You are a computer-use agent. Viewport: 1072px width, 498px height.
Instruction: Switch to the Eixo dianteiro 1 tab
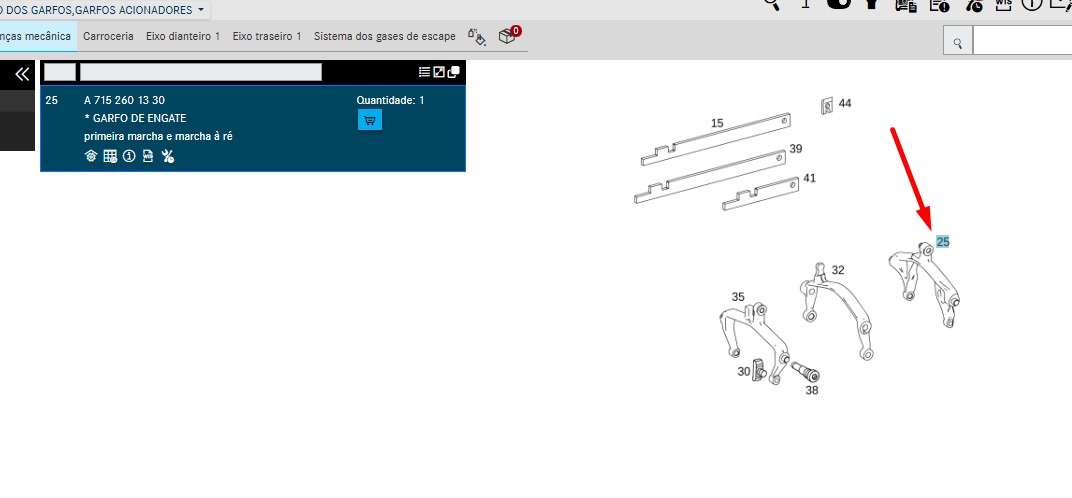[183, 36]
